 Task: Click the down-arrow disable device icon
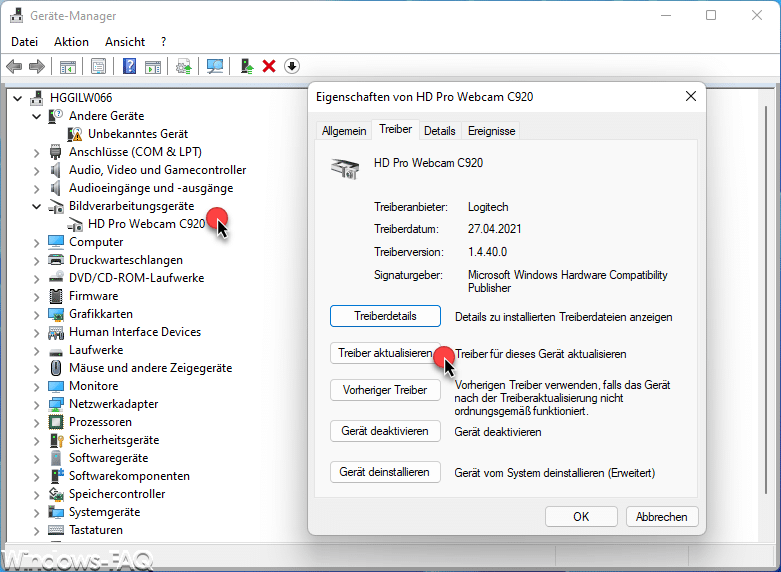pos(292,66)
